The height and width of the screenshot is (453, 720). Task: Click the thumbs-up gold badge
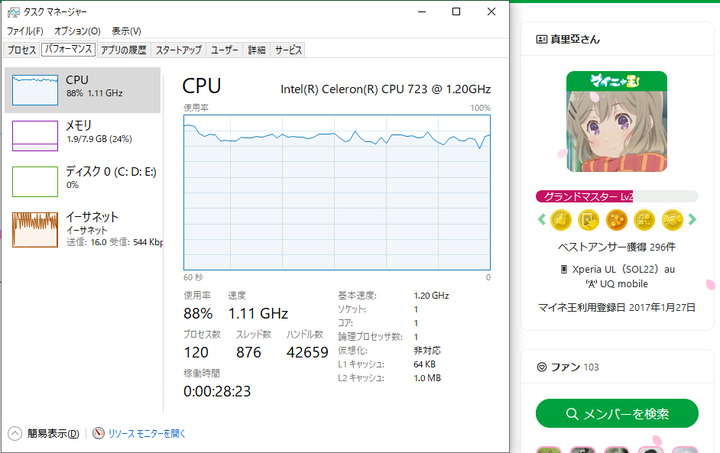561,220
